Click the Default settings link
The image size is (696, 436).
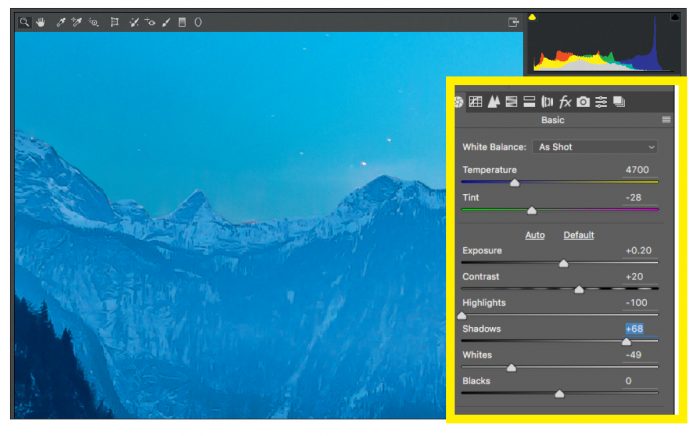[578, 235]
